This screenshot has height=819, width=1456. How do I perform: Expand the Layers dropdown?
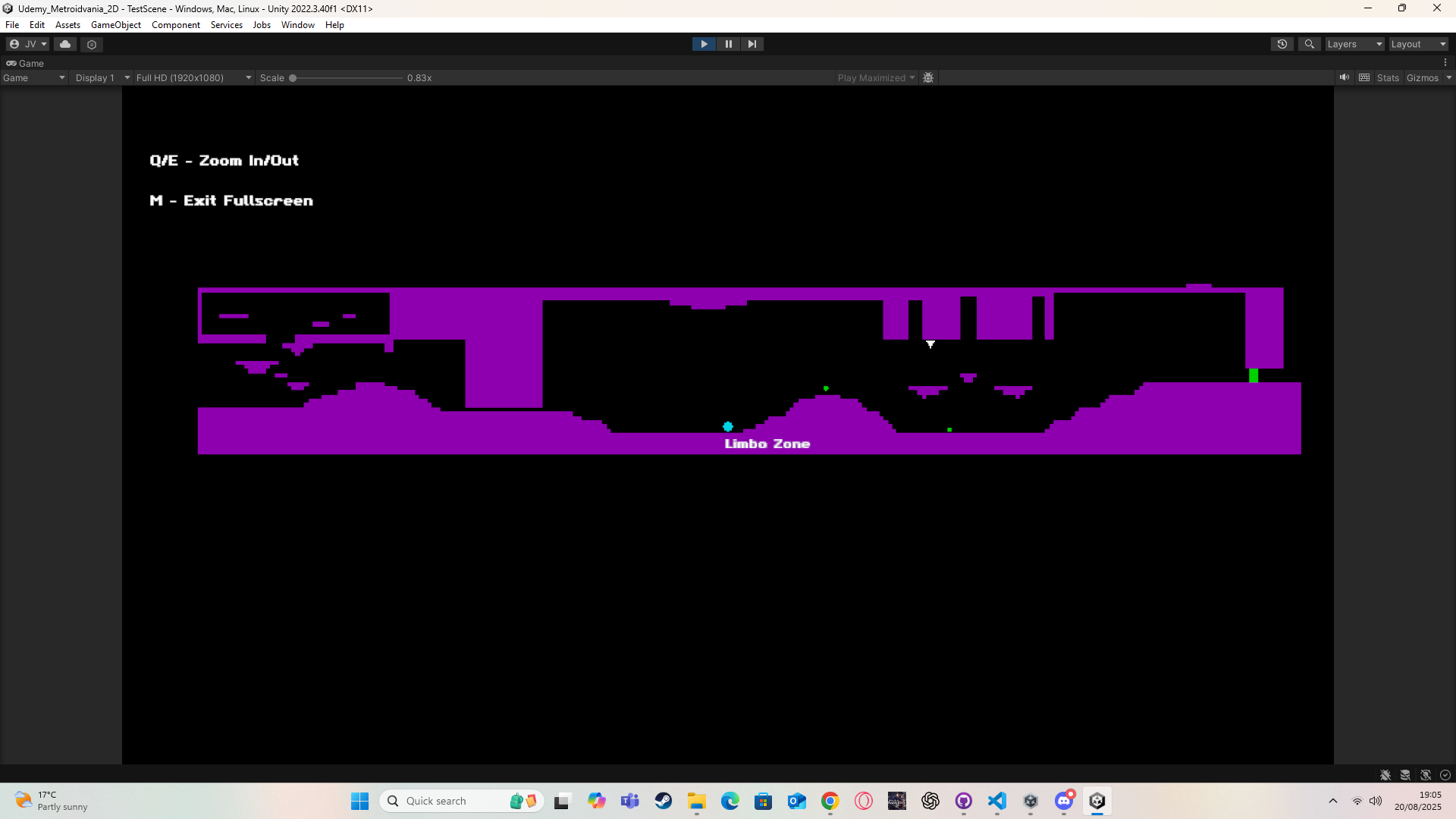click(1354, 44)
